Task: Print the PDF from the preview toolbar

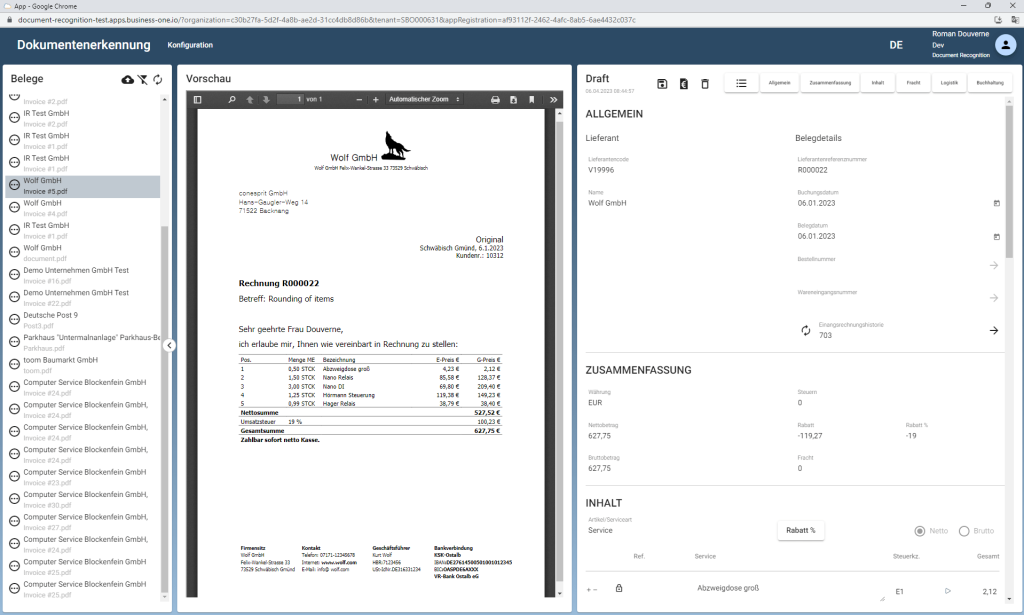Action: click(495, 100)
